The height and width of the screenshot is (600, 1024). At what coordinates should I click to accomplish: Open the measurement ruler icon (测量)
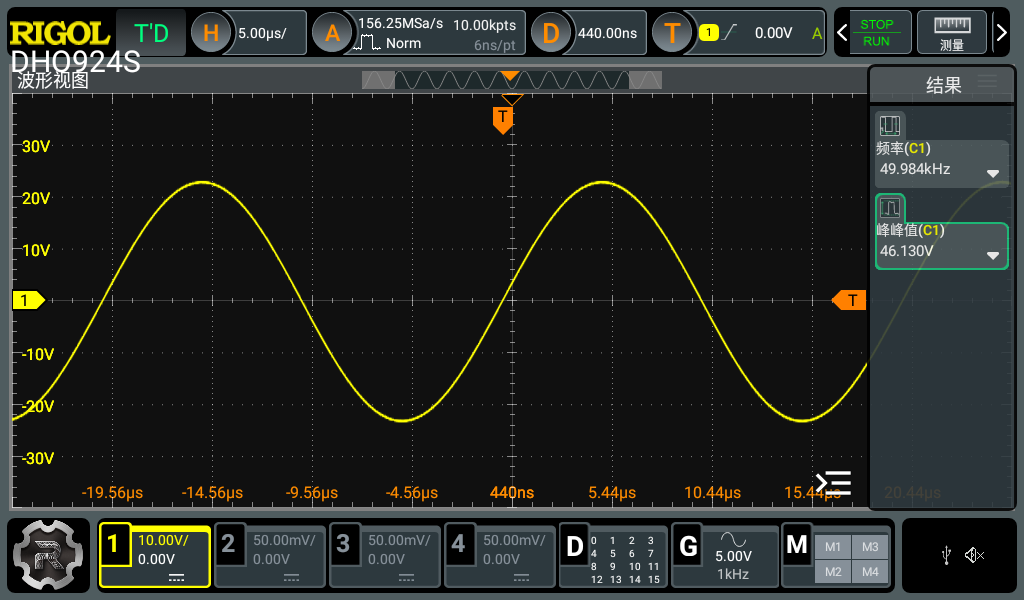952,33
